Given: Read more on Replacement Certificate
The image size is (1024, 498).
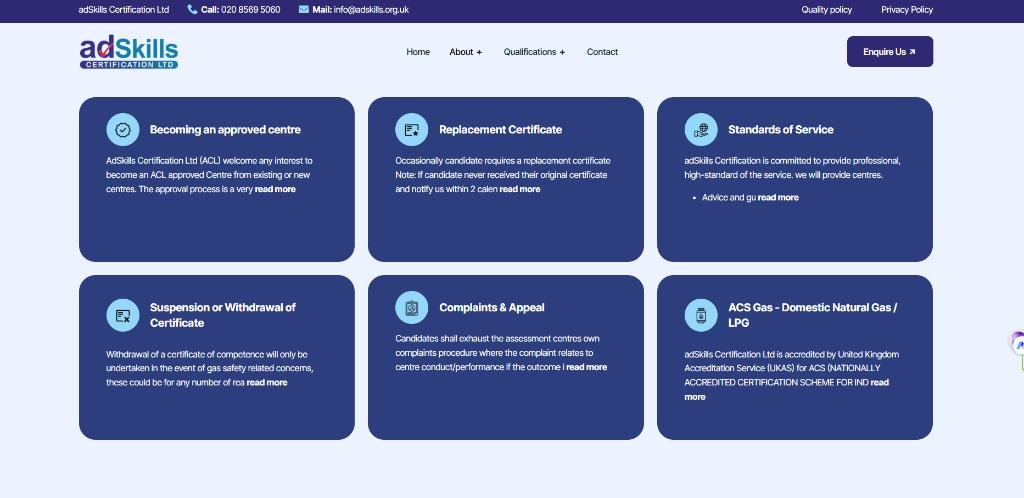Looking at the screenshot, I should click(520, 189).
